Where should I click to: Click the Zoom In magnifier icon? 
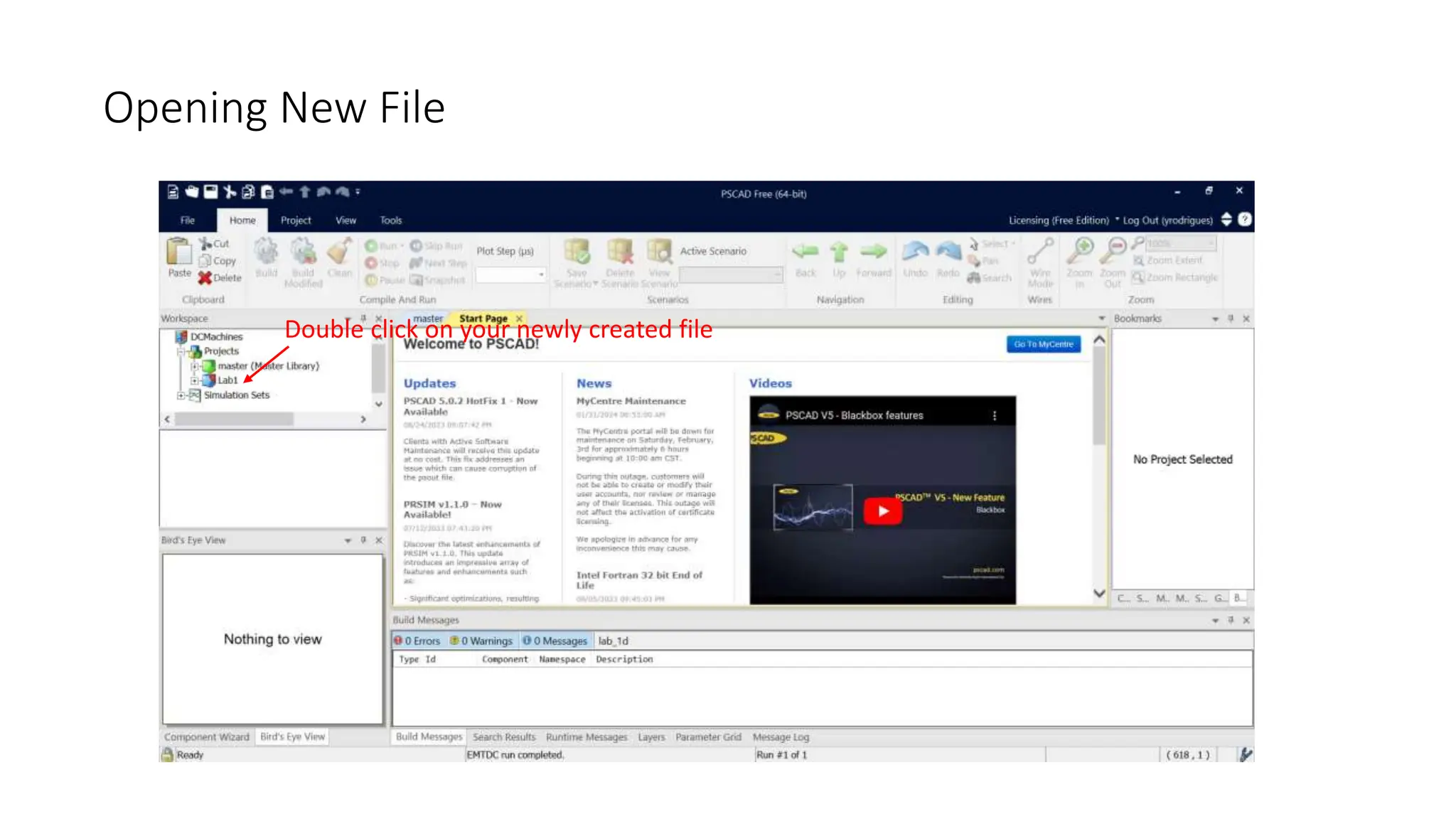[x=1081, y=251]
